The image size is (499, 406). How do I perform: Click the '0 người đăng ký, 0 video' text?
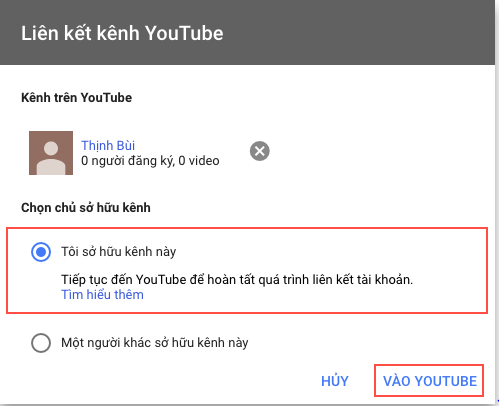click(x=150, y=161)
